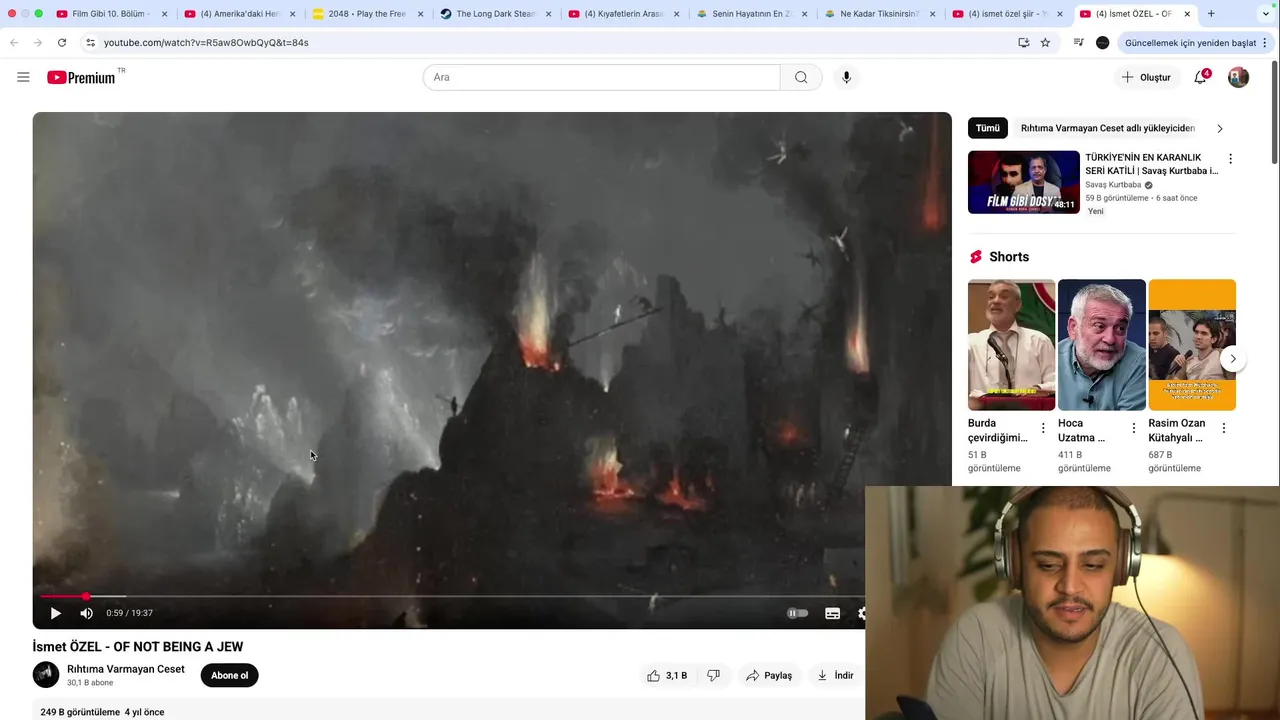Start voice search with microphone icon
This screenshot has height=720, width=1280.
pyautogui.click(x=846, y=77)
